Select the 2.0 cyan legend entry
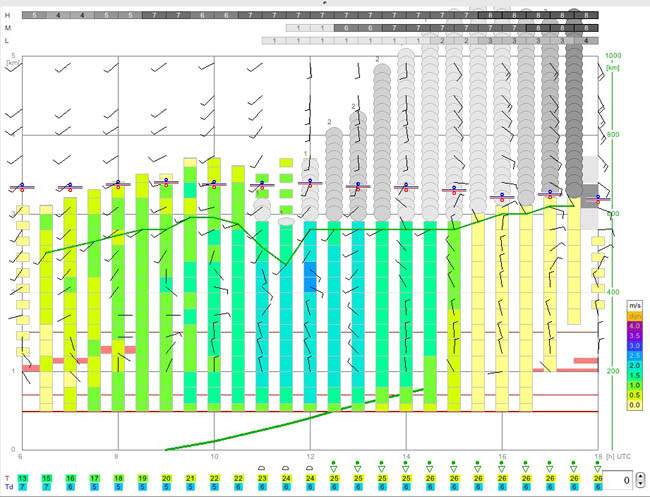 (x=634, y=366)
